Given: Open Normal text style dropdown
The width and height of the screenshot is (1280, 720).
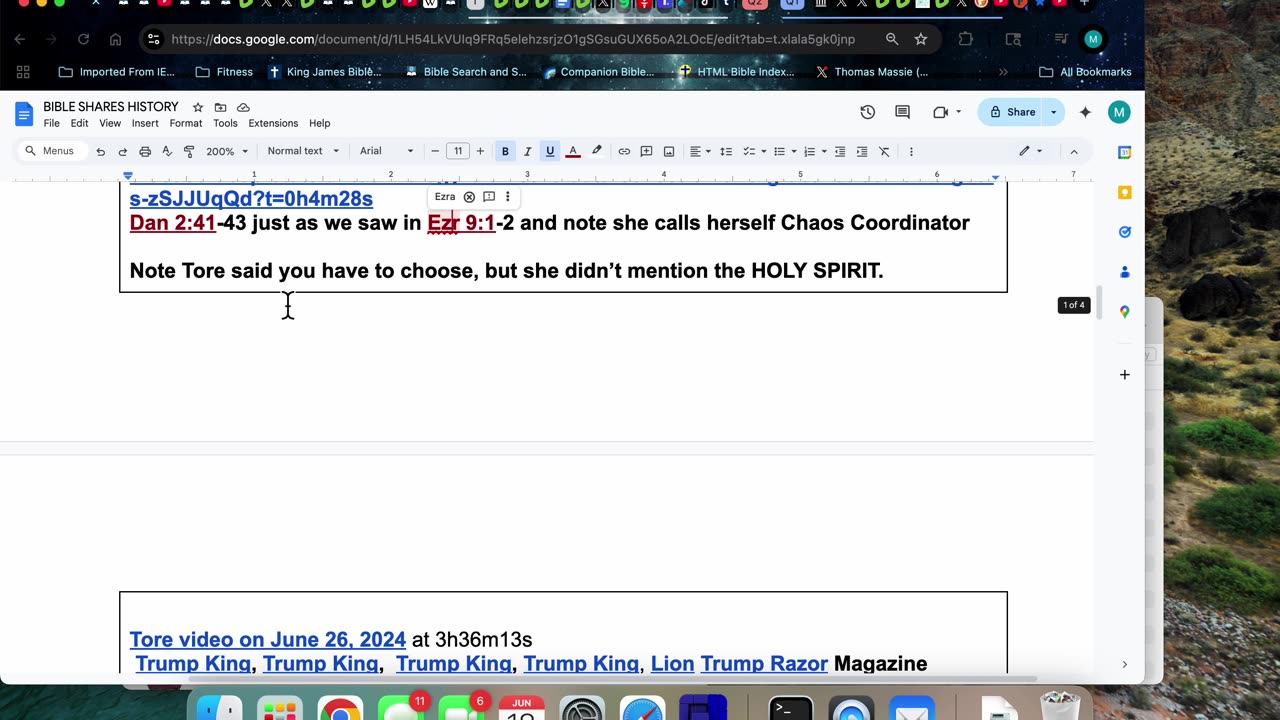Looking at the screenshot, I should click(x=303, y=151).
